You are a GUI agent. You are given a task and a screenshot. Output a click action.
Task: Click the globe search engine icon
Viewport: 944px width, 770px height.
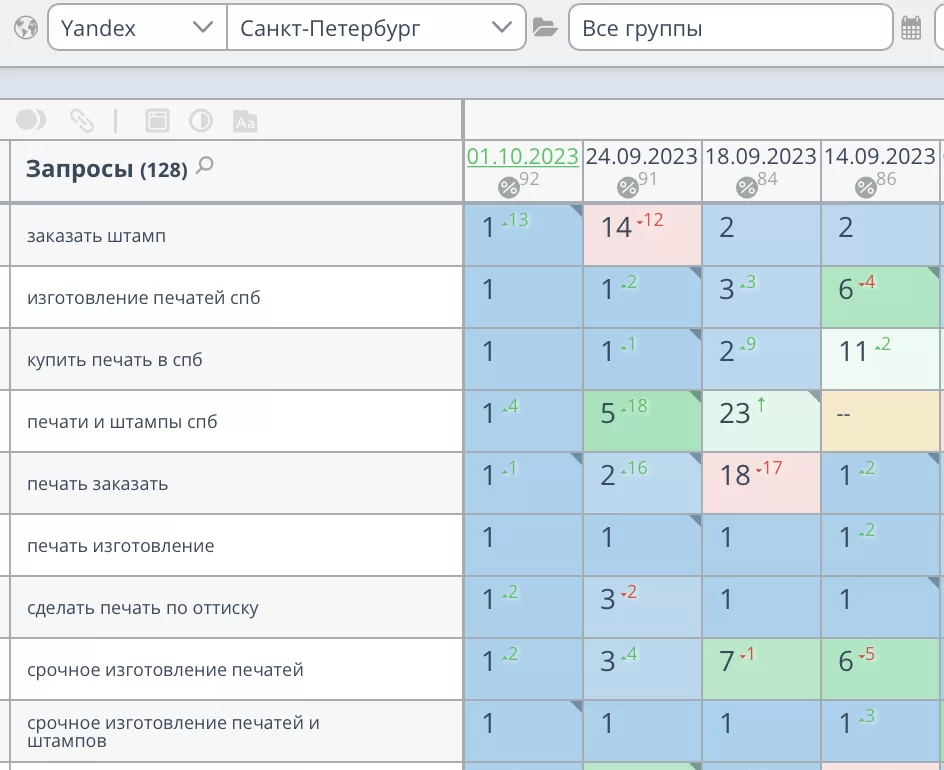[25, 28]
